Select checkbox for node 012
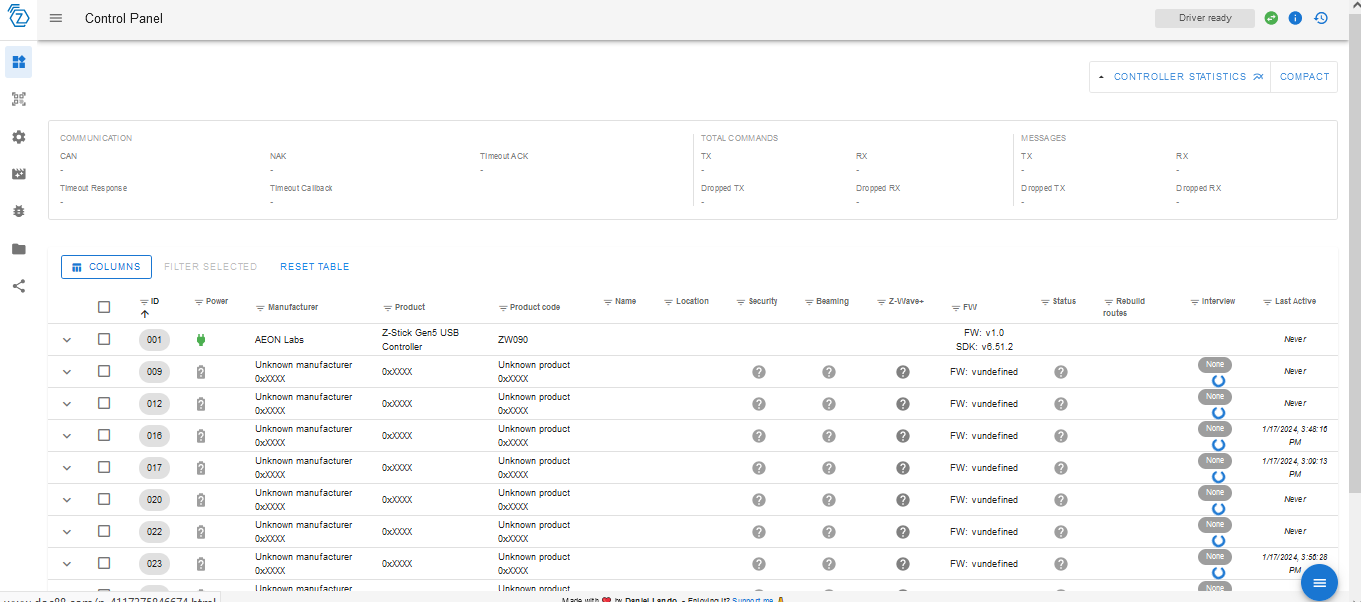 [x=104, y=404]
